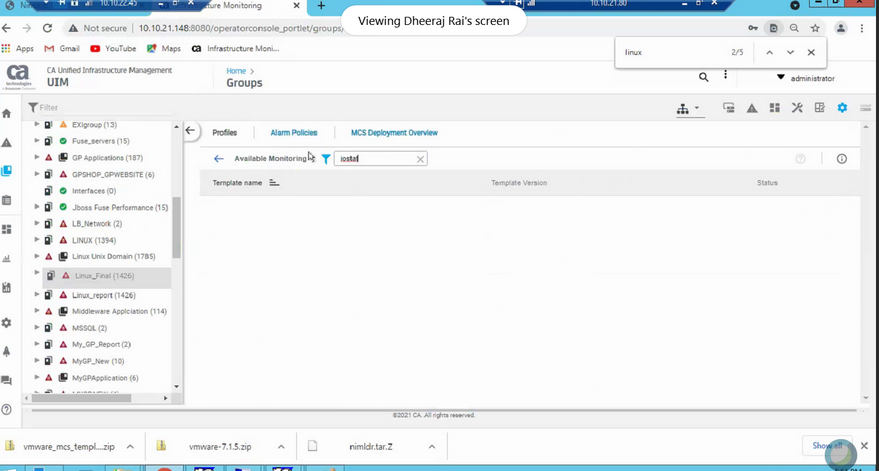This screenshot has height=471, width=879.
Task: Open the MCS Deployment Overview tab
Action: pyautogui.click(x=394, y=133)
